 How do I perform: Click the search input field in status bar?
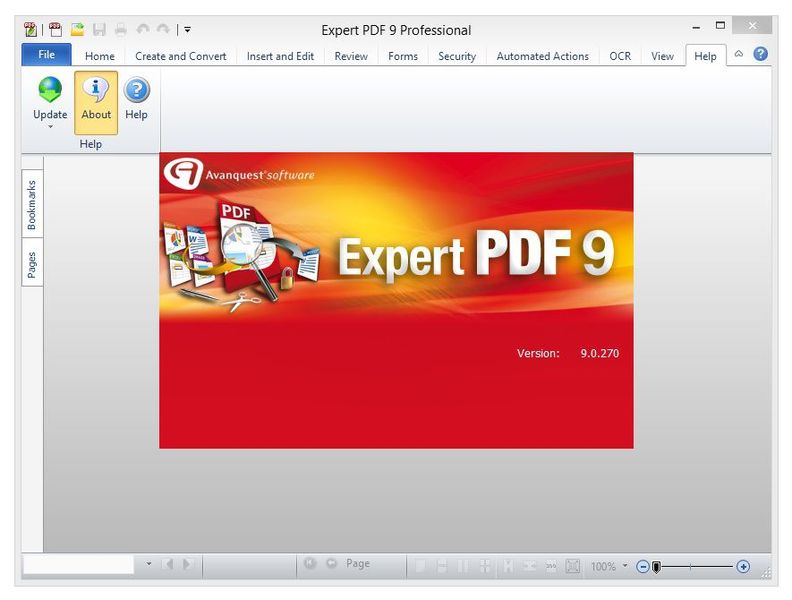tap(78, 564)
